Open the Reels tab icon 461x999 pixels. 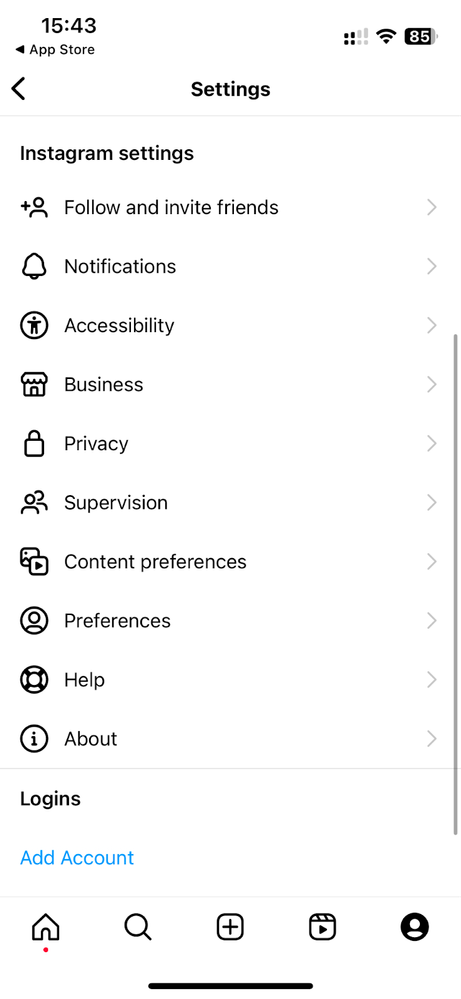click(x=322, y=926)
